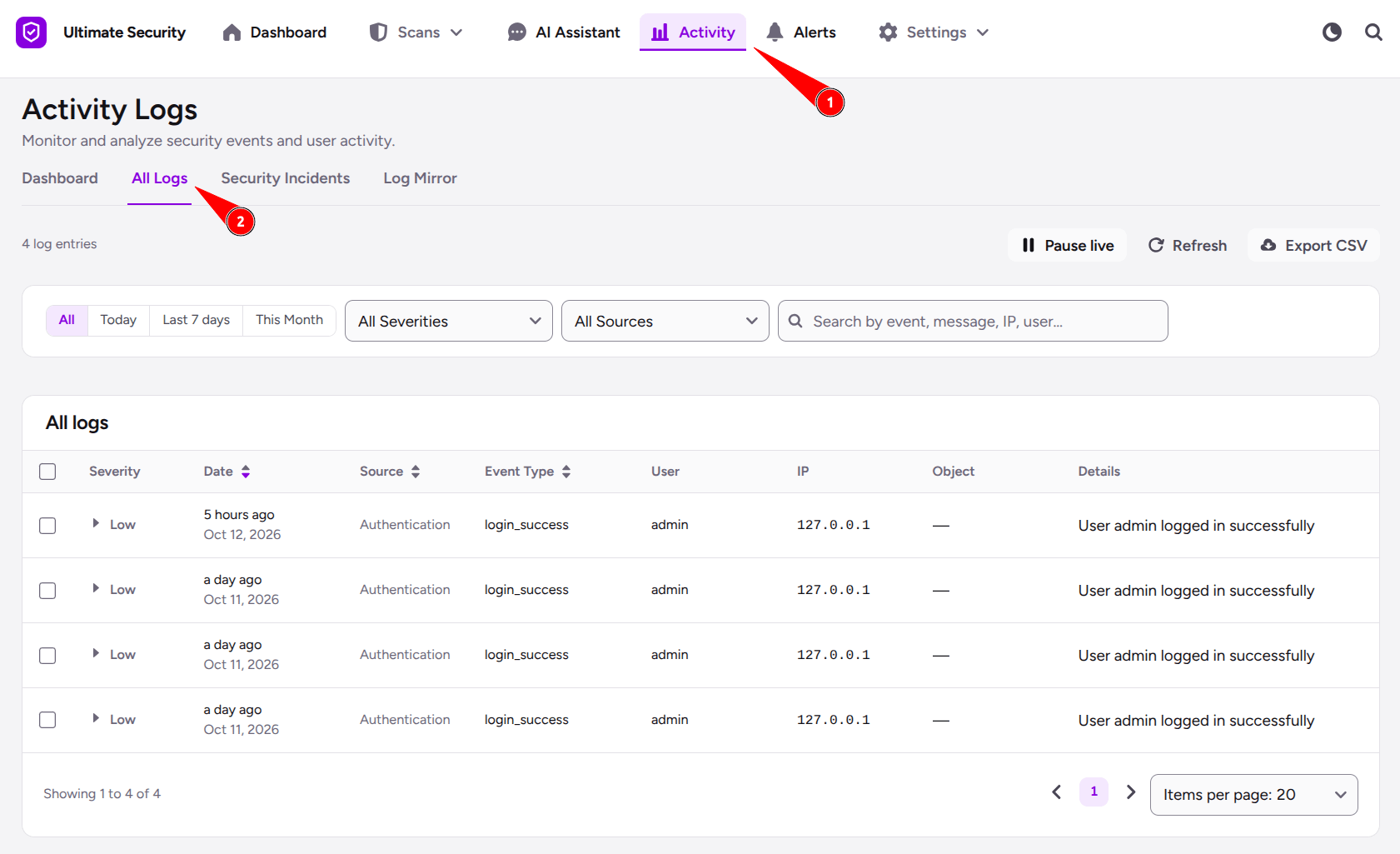Select the 5 hours ago log row checkbox
Screen dimensions: 1400x854
[47, 526]
